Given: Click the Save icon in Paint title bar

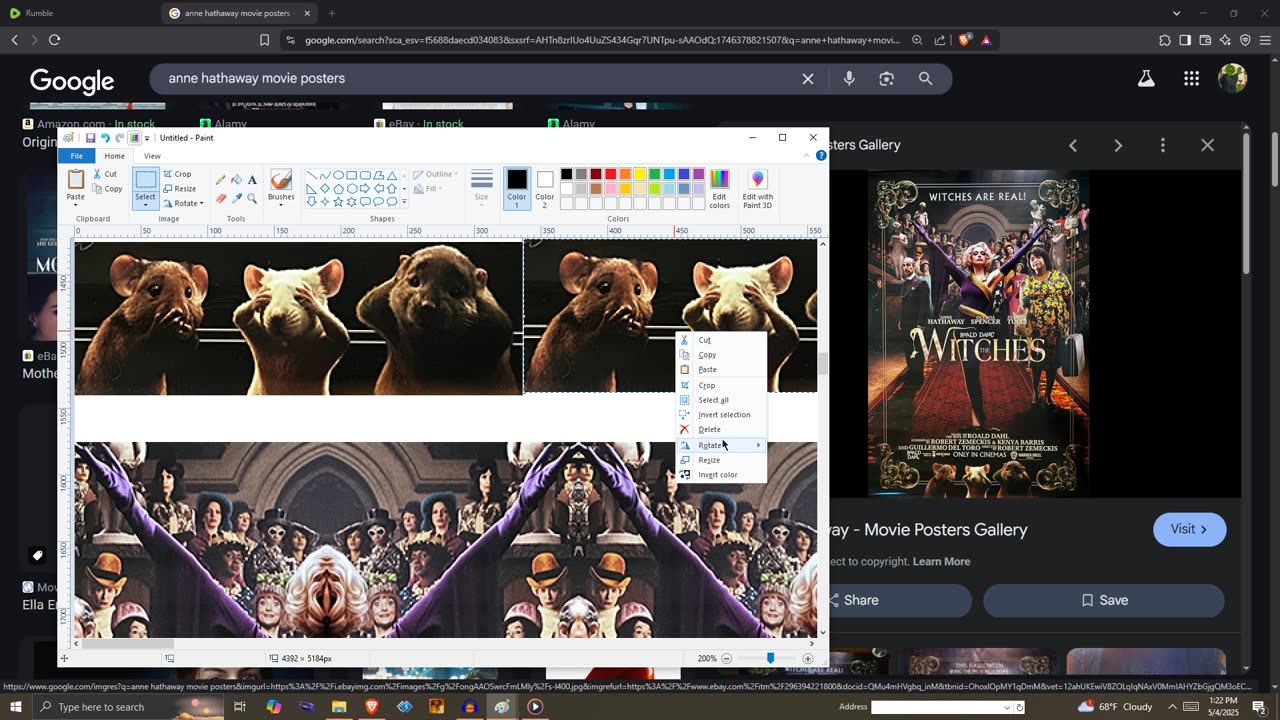Looking at the screenshot, I should [90, 138].
